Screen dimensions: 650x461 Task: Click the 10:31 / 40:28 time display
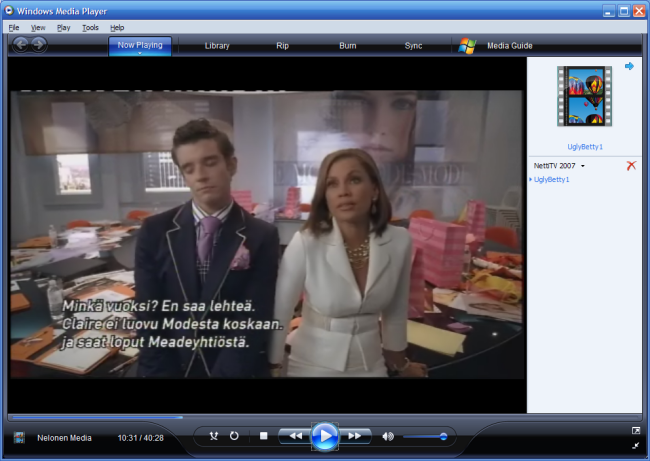pos(141,438)
